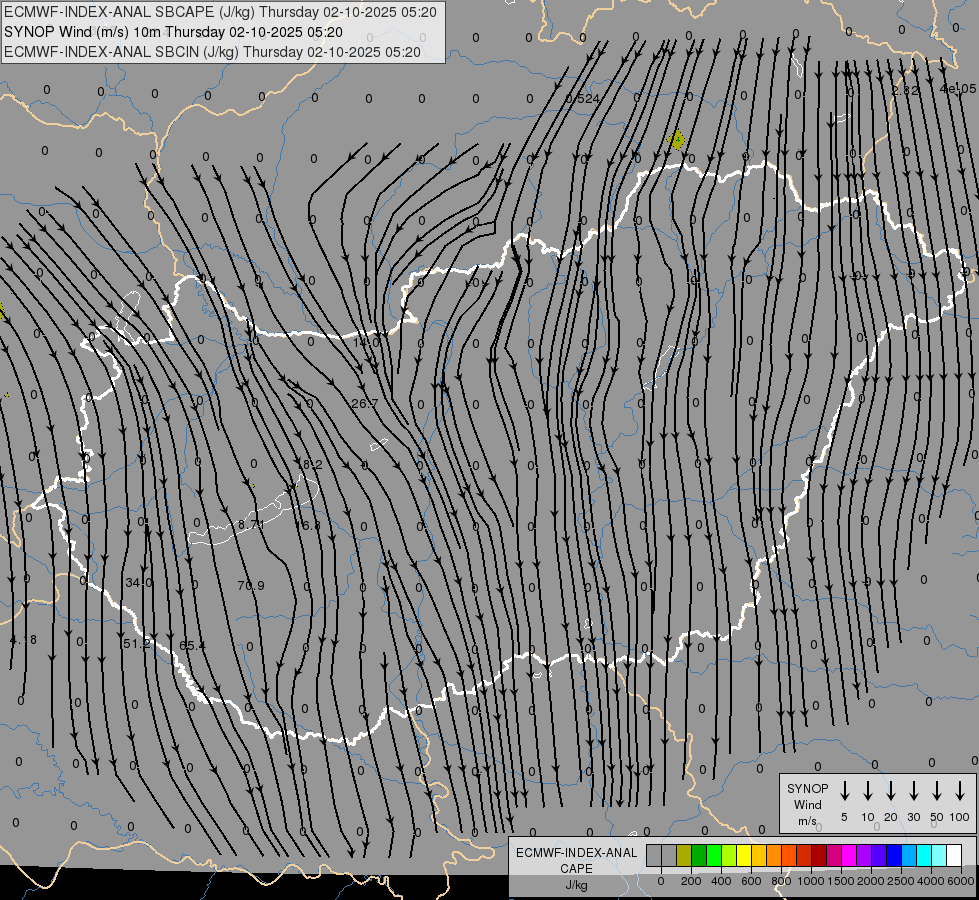Click the 50 m/s arrow in wind legend
Screen dimensions: 979x900
pos(937,791)
